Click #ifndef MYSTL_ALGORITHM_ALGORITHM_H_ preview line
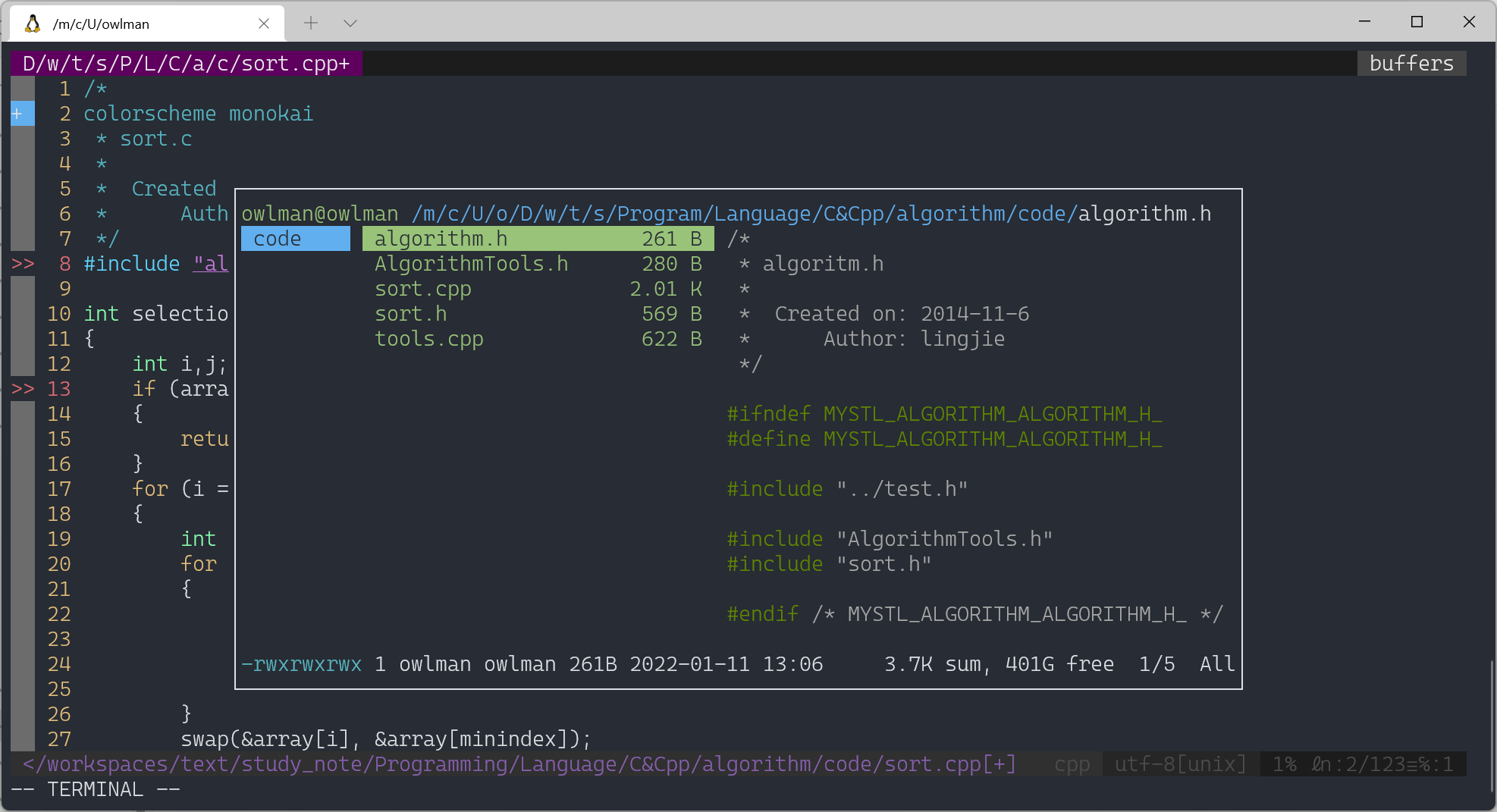This screenshot has width=1497, height=812. 944,414
